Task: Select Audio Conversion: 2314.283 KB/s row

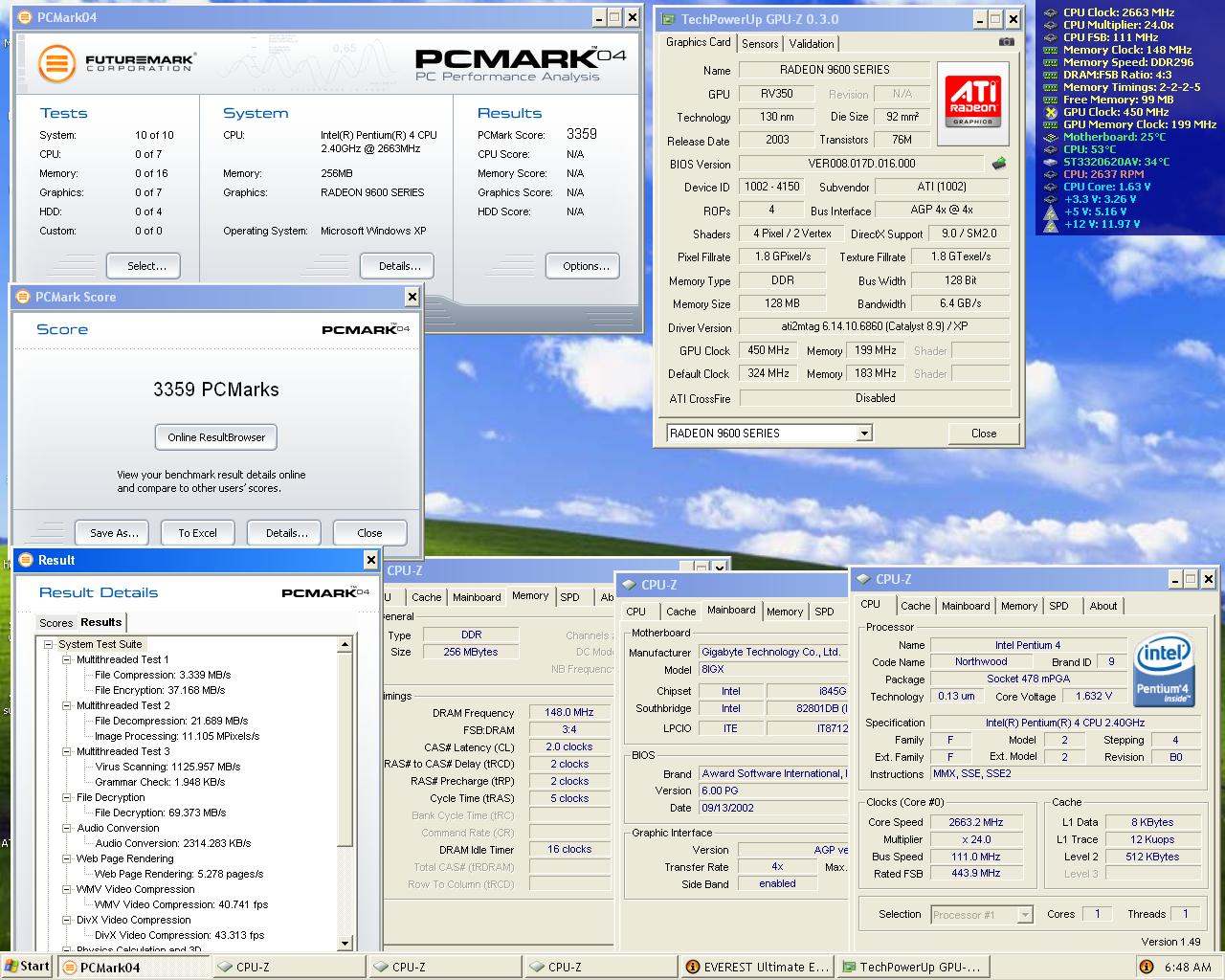Action: click(172, 843)
